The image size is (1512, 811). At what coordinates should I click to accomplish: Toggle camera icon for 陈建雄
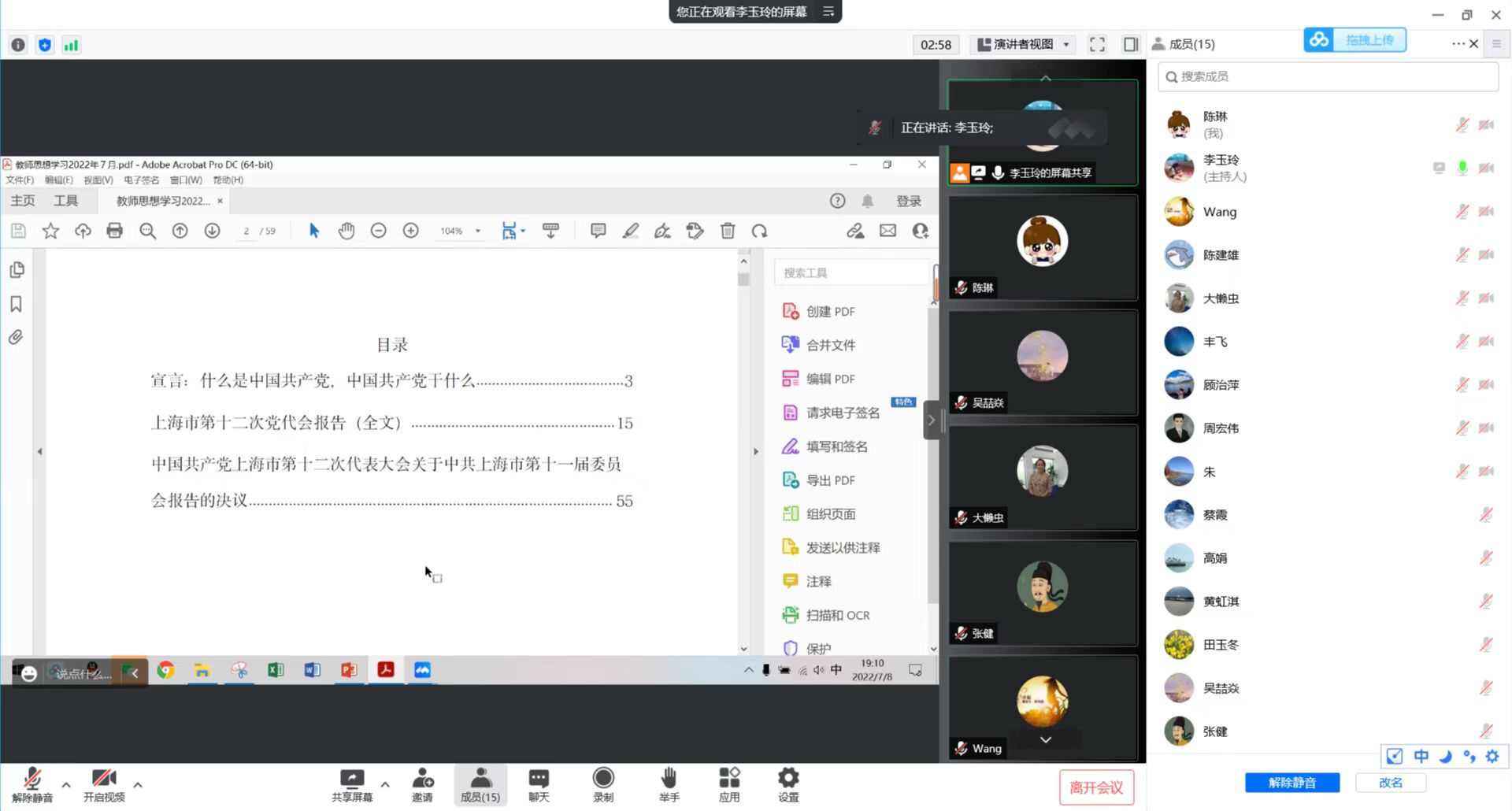tap(1487, 254)
